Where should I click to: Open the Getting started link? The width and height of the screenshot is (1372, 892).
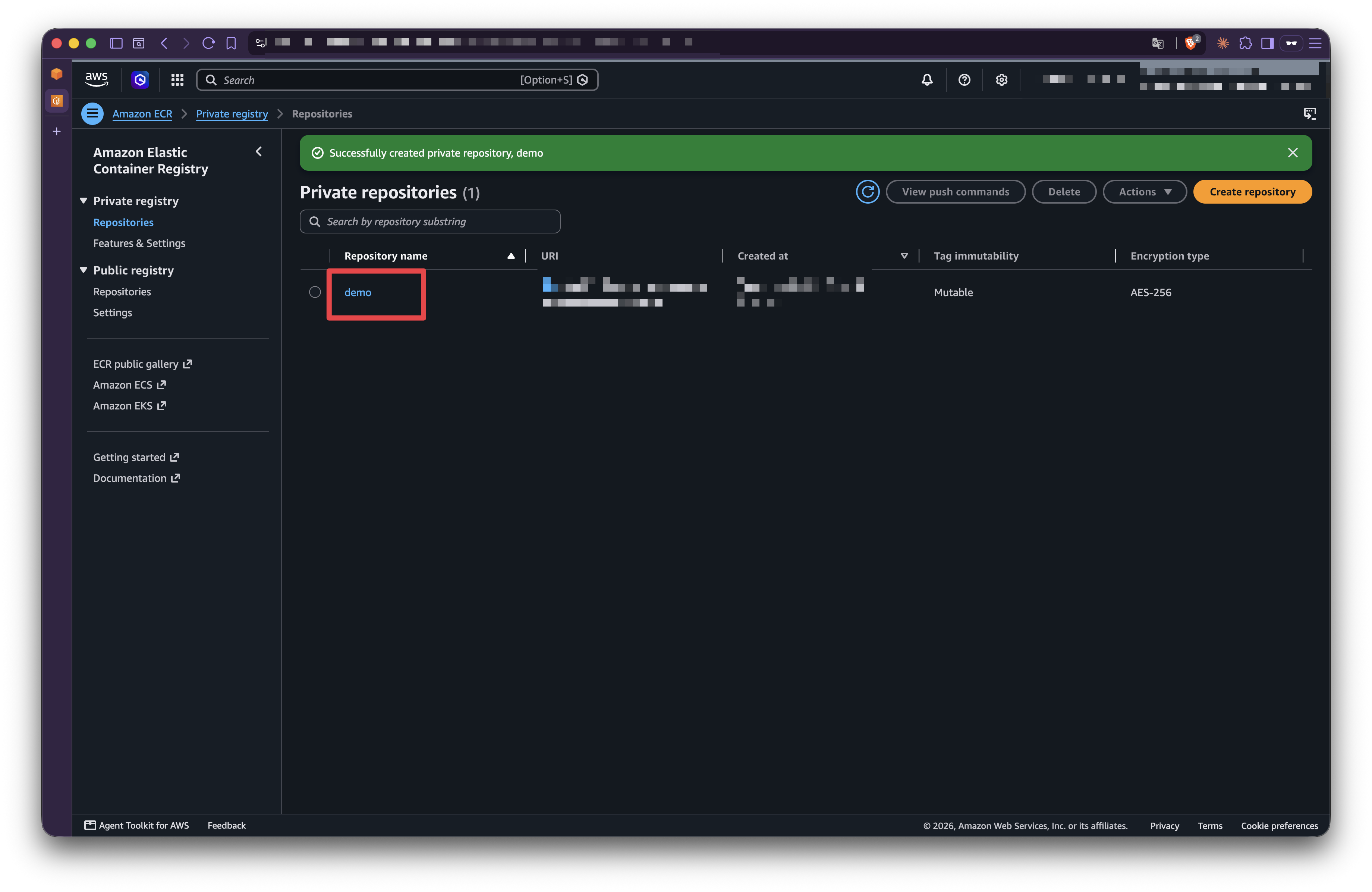click(136, 457)
